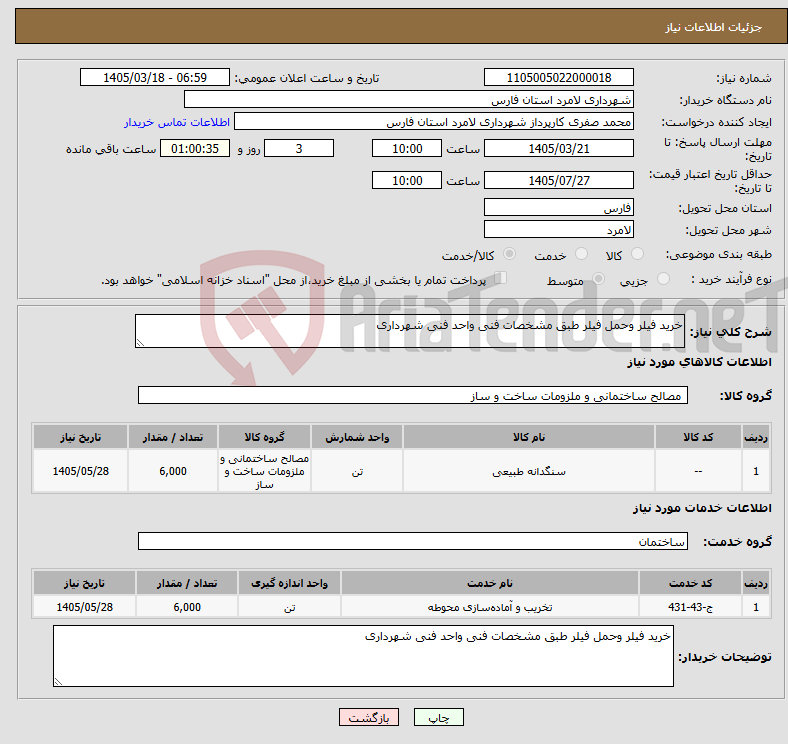The image size is (788, 744).
Task: Click the services quantity cell 6,000
Action: (x=187, y=607)
